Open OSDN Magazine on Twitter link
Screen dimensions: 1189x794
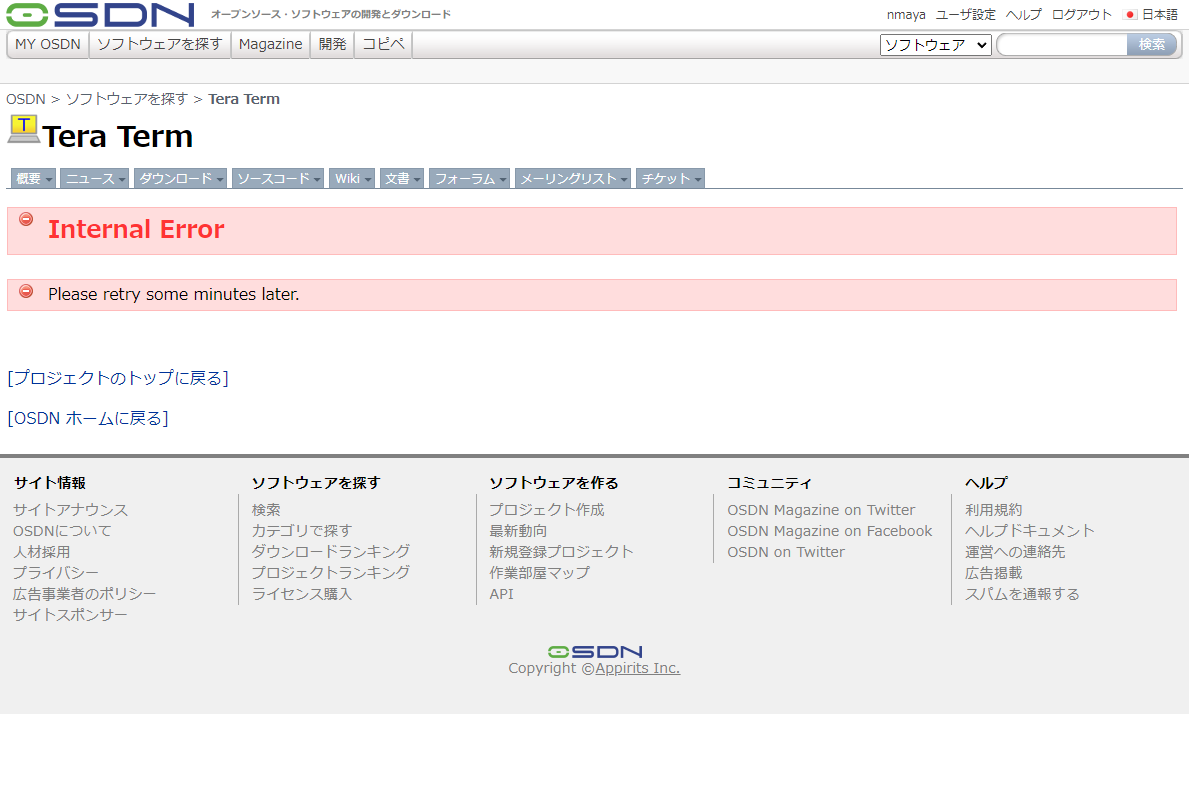pos(821,510)
